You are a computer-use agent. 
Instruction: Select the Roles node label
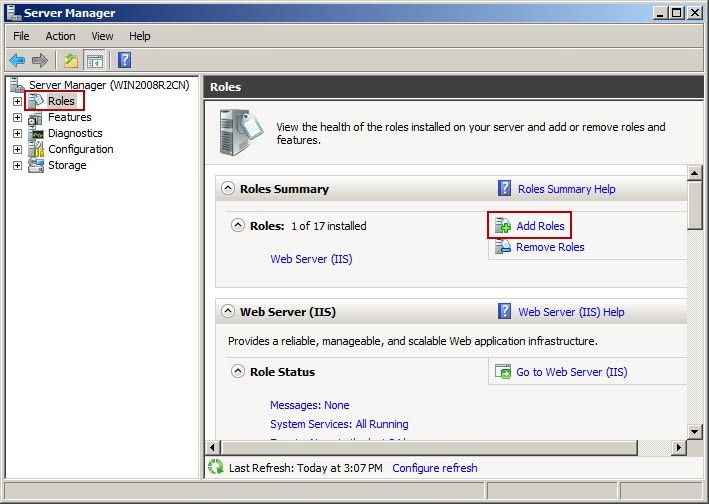click(61, 101)
